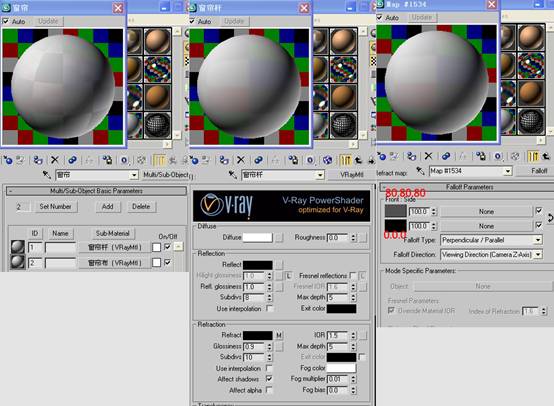Open the Falloff Type dropdown
This screenshot has height=406, width=554.
(491, 240)
